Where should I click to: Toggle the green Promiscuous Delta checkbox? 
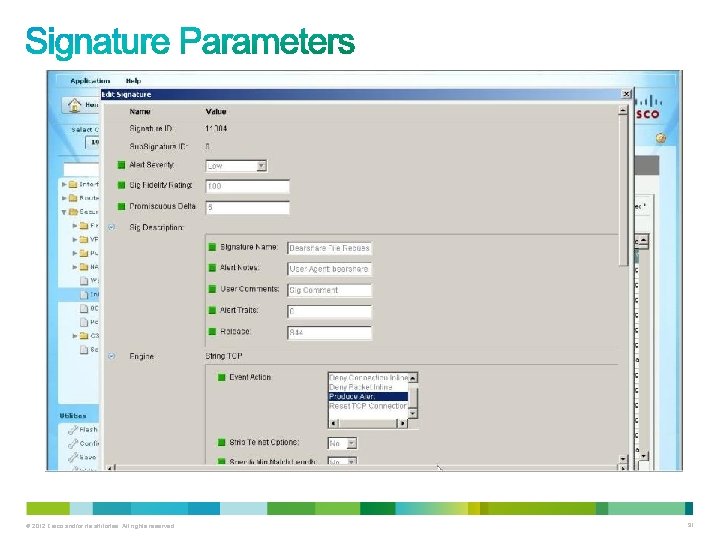pos(121,206)
